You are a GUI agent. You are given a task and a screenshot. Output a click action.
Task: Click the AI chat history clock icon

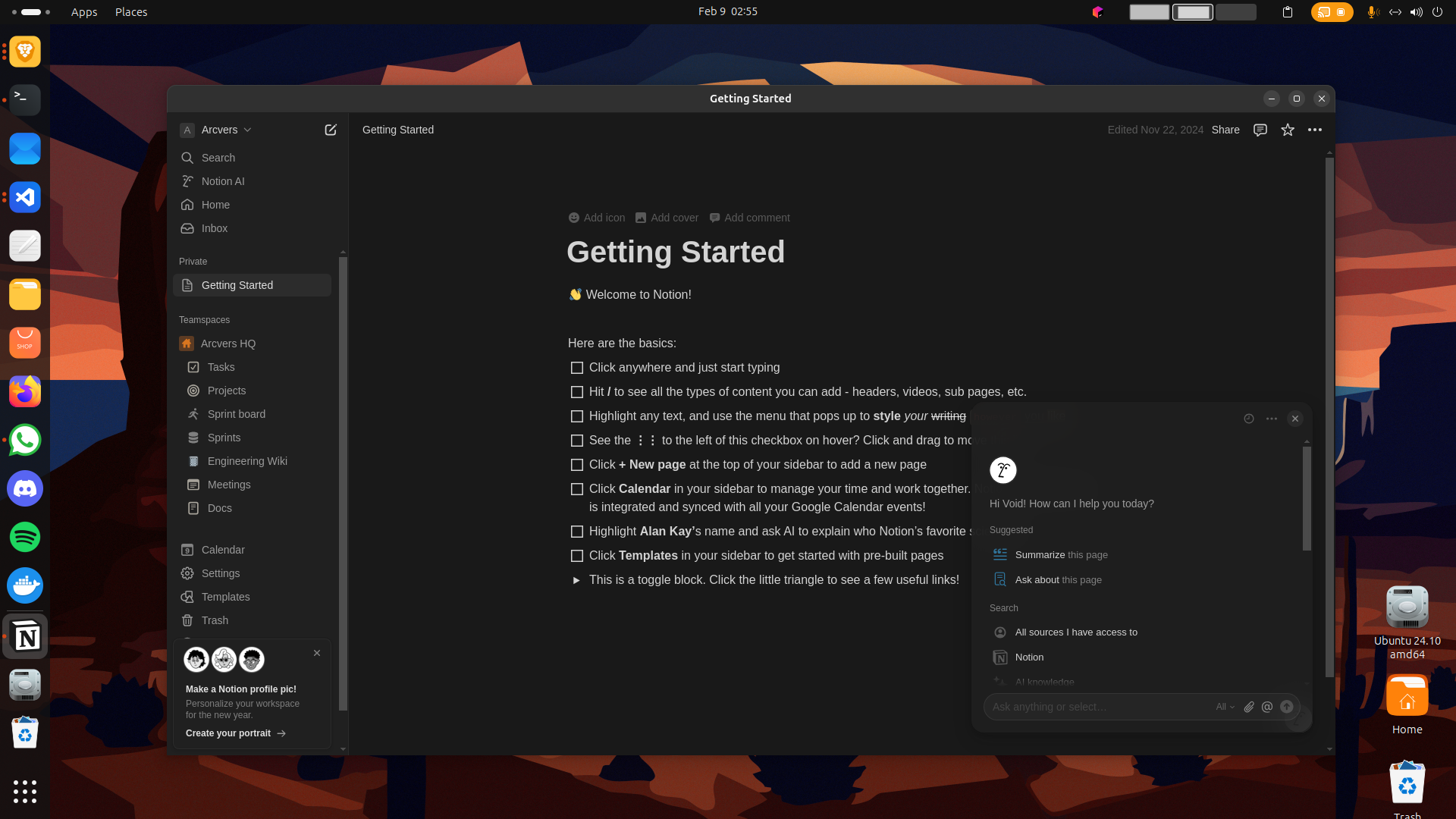pyautogui.click(x=1249, y=419)
